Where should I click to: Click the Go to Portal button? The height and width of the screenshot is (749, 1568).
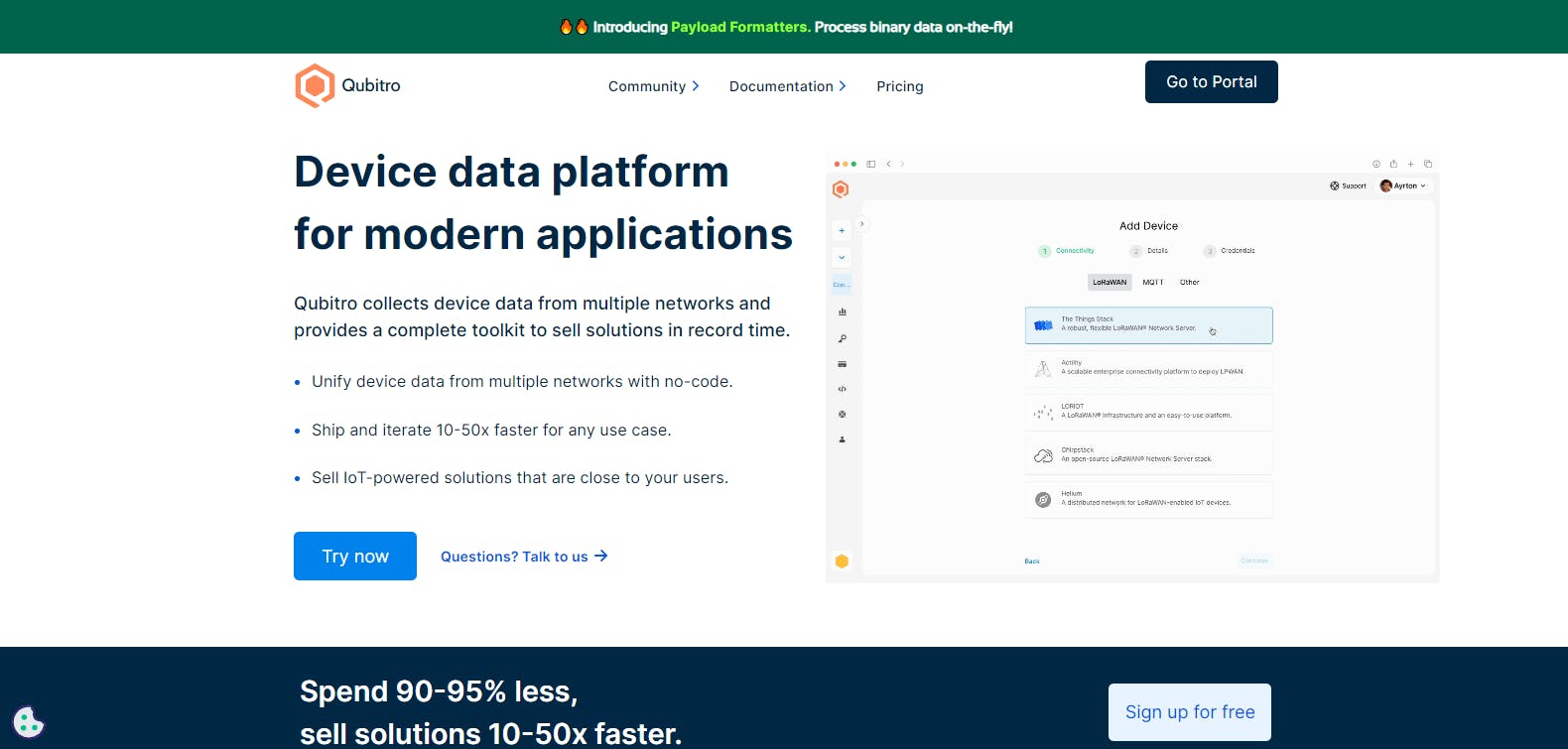1212,82
